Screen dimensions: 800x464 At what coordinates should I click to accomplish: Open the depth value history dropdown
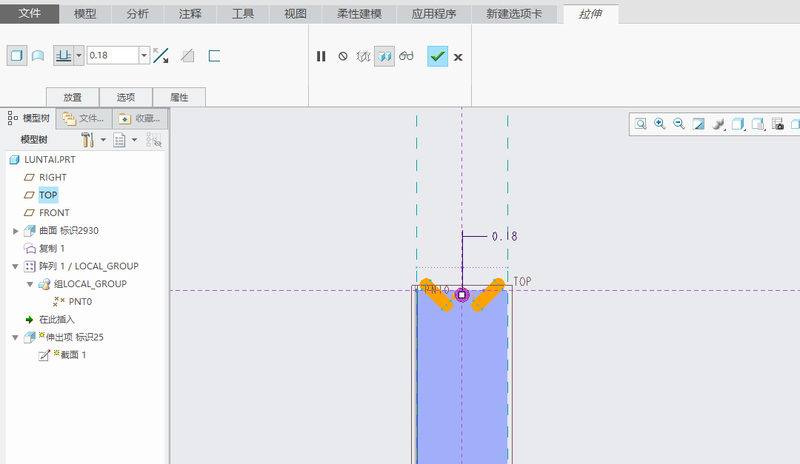click(x=144, y=55)
